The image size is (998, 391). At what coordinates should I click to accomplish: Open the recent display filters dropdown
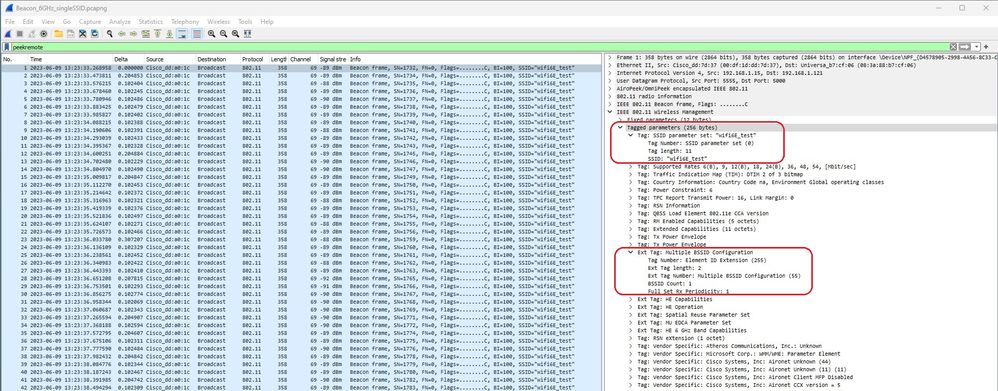pyautogui.click(x=976, y=47)
